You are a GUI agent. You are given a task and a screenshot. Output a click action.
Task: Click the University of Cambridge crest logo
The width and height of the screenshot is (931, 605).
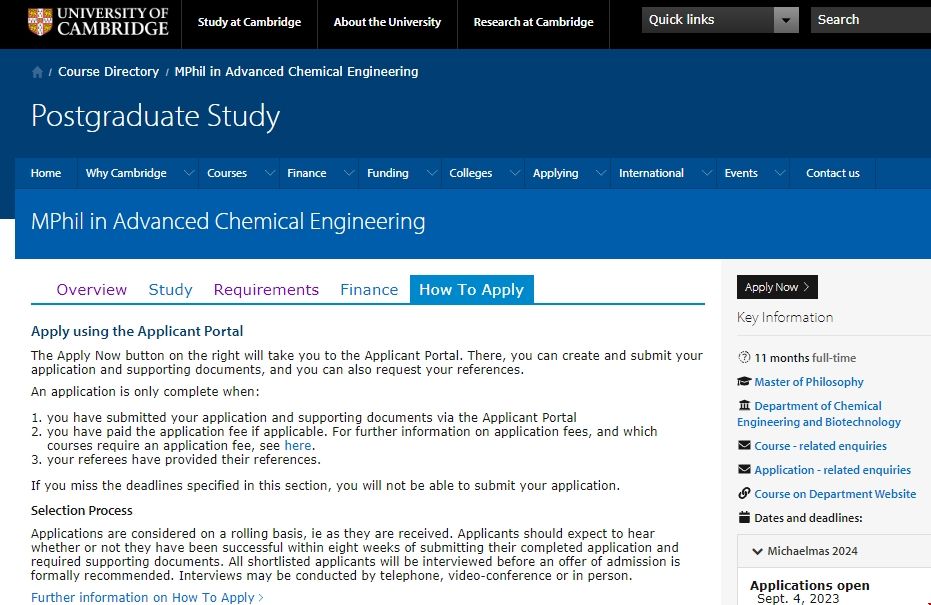pos(40,21)
